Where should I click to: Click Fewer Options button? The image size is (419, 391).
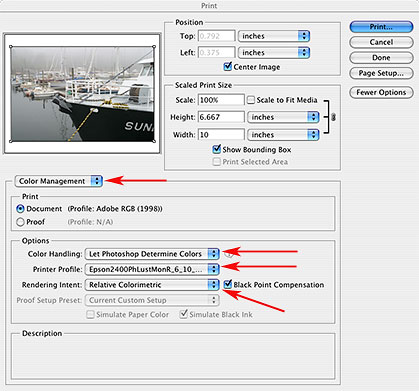click(x=381, y=92)
